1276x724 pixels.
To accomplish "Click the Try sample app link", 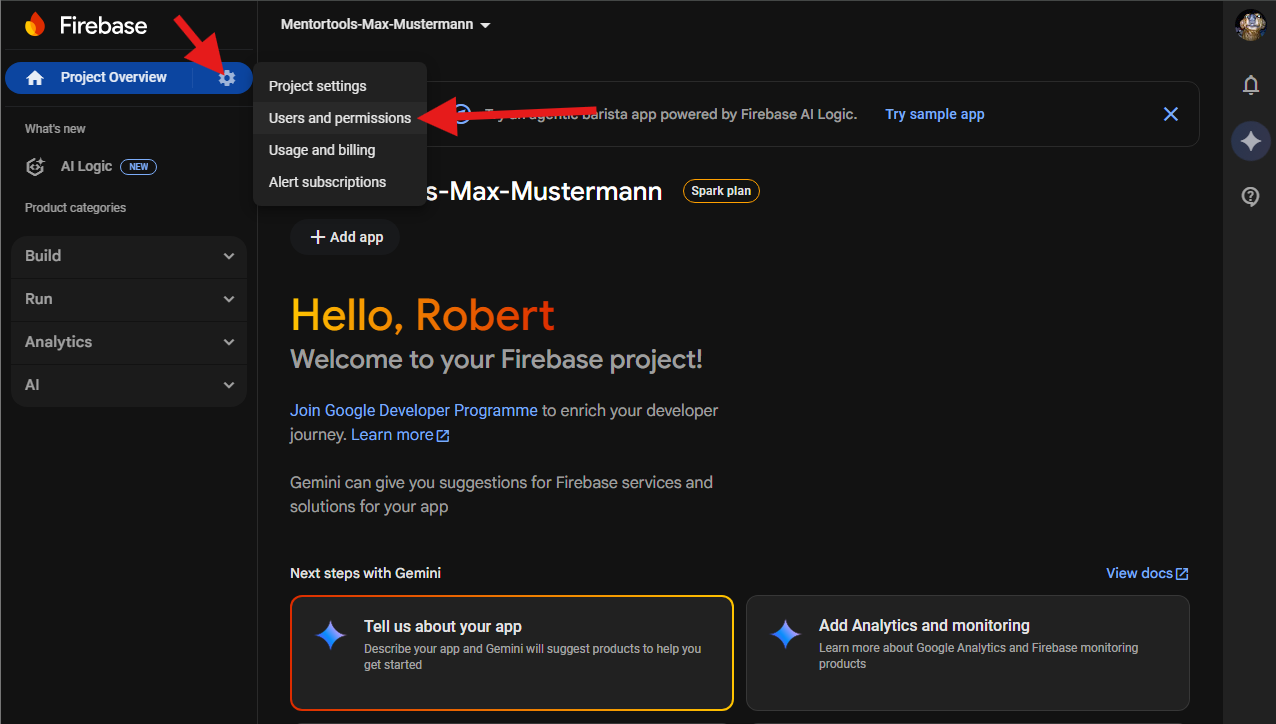I will point(935,114).
